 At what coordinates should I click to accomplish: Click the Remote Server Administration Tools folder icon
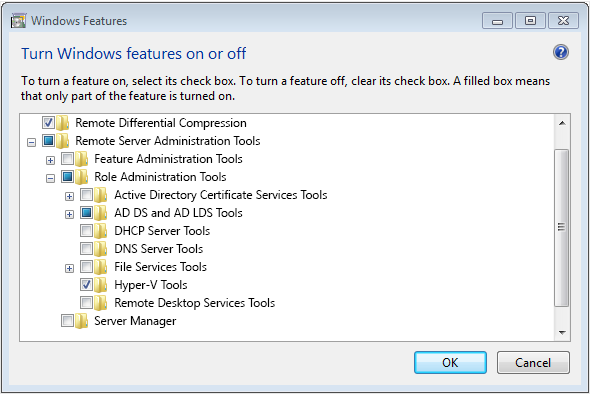click(x=63, y=141)
